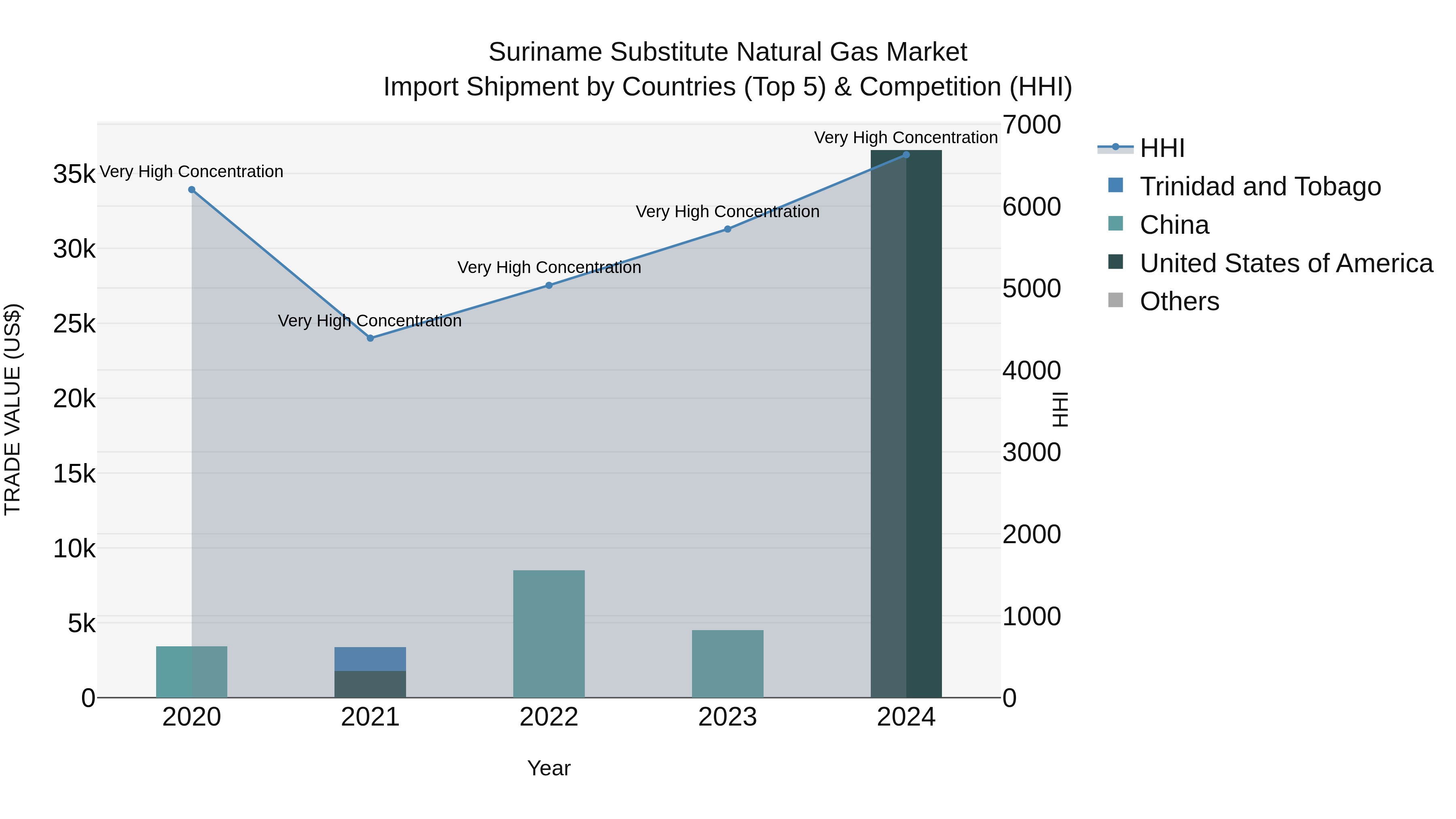Click the 2022 China bar

point(549,634)
